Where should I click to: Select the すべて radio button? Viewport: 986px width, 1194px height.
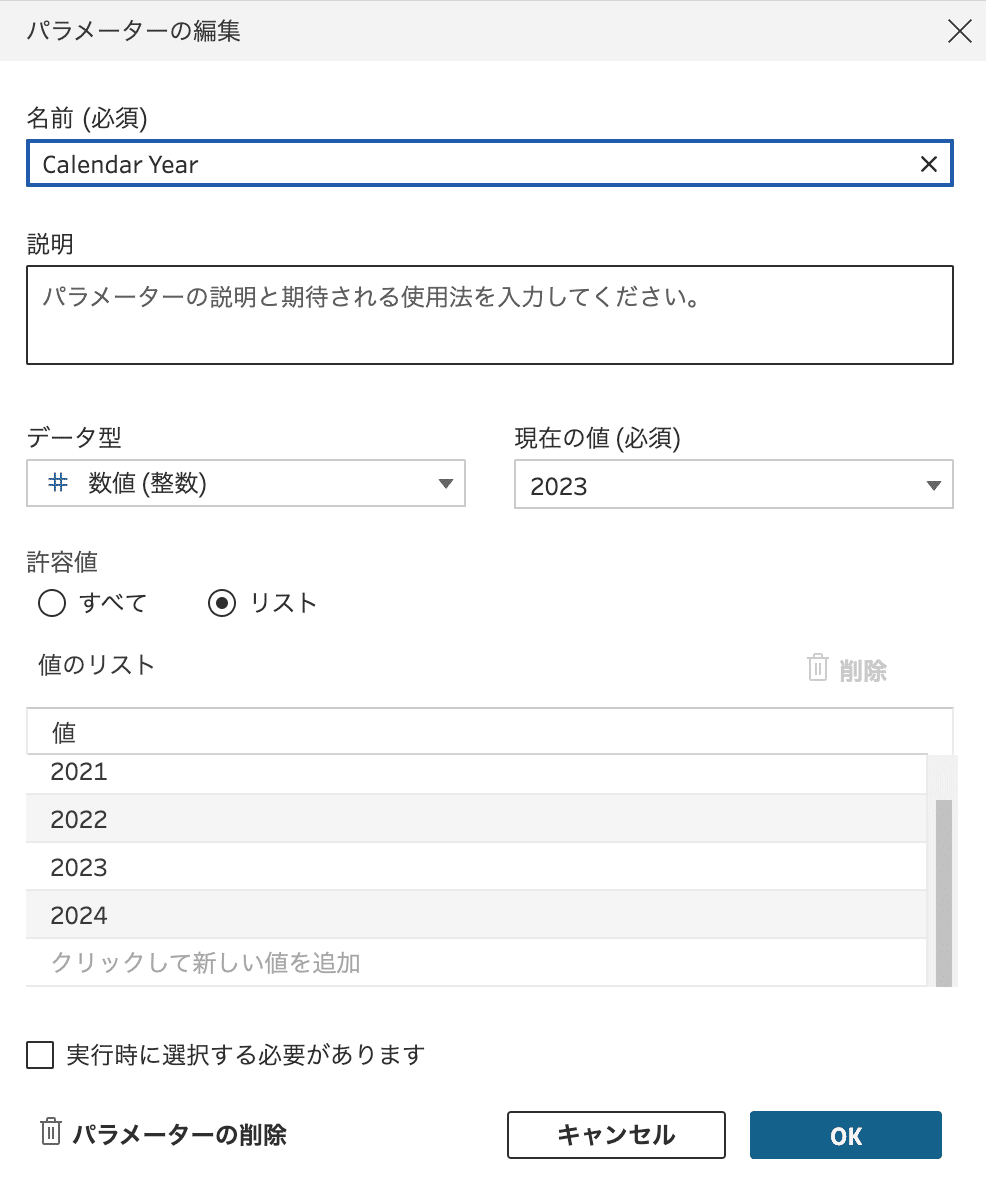[x=52, y=603]
